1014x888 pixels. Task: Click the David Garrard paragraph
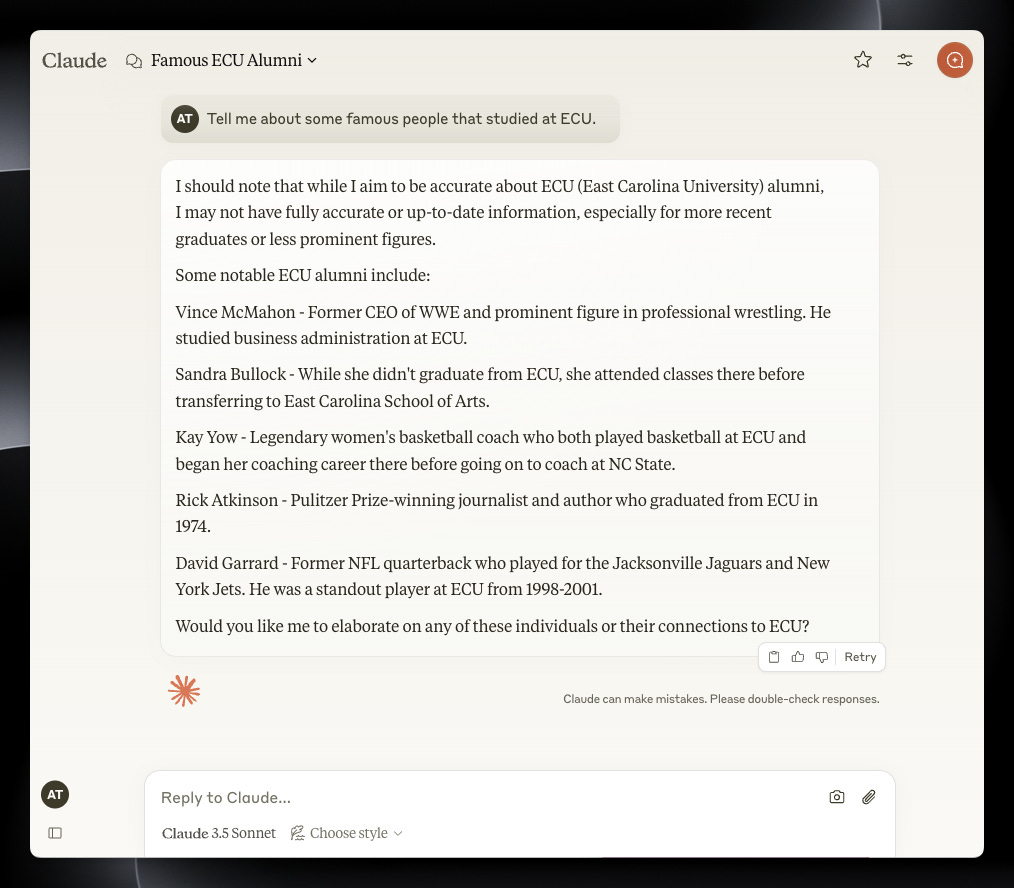tap(502, 576)
